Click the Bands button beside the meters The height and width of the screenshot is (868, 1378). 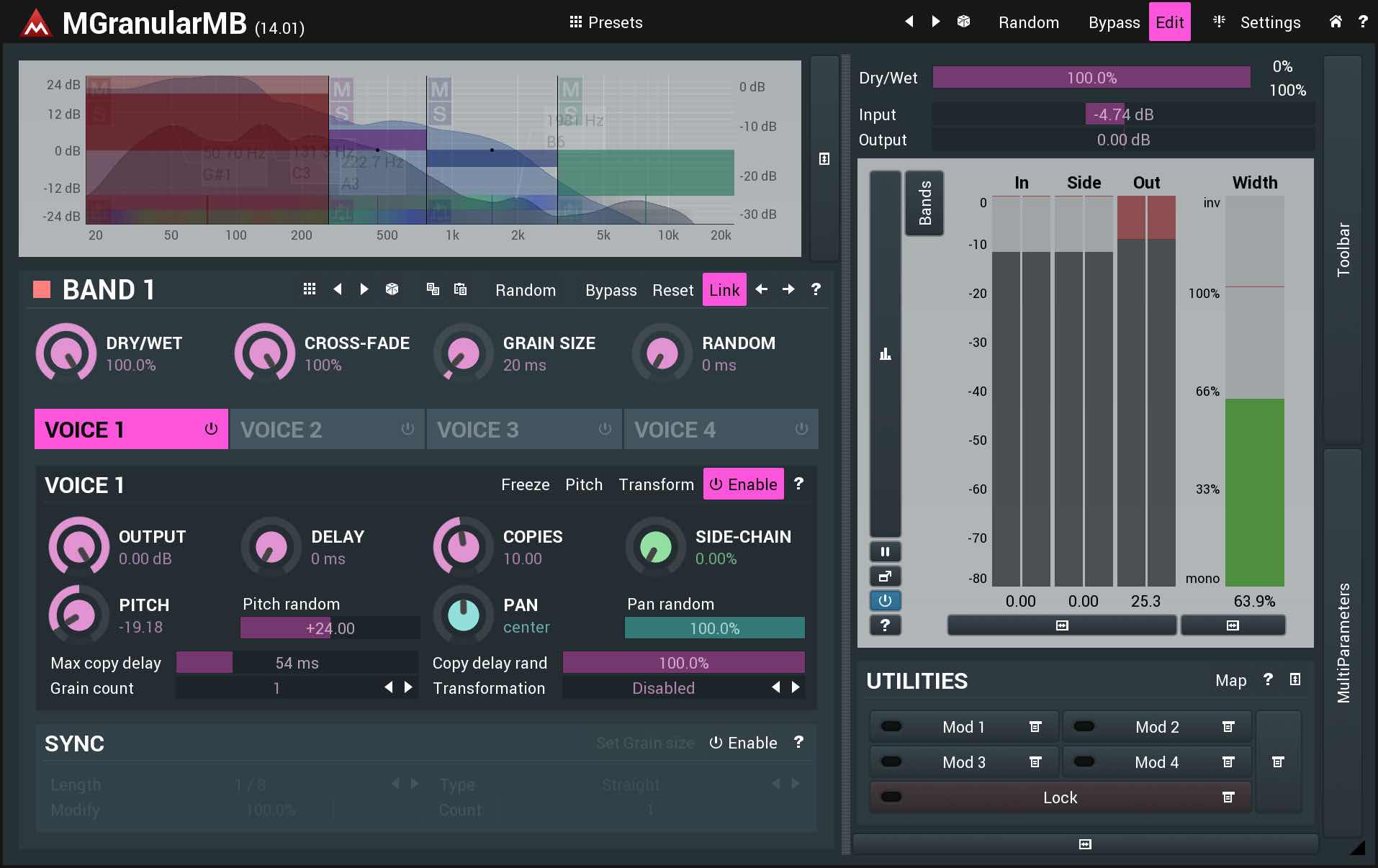pos(924,204)
